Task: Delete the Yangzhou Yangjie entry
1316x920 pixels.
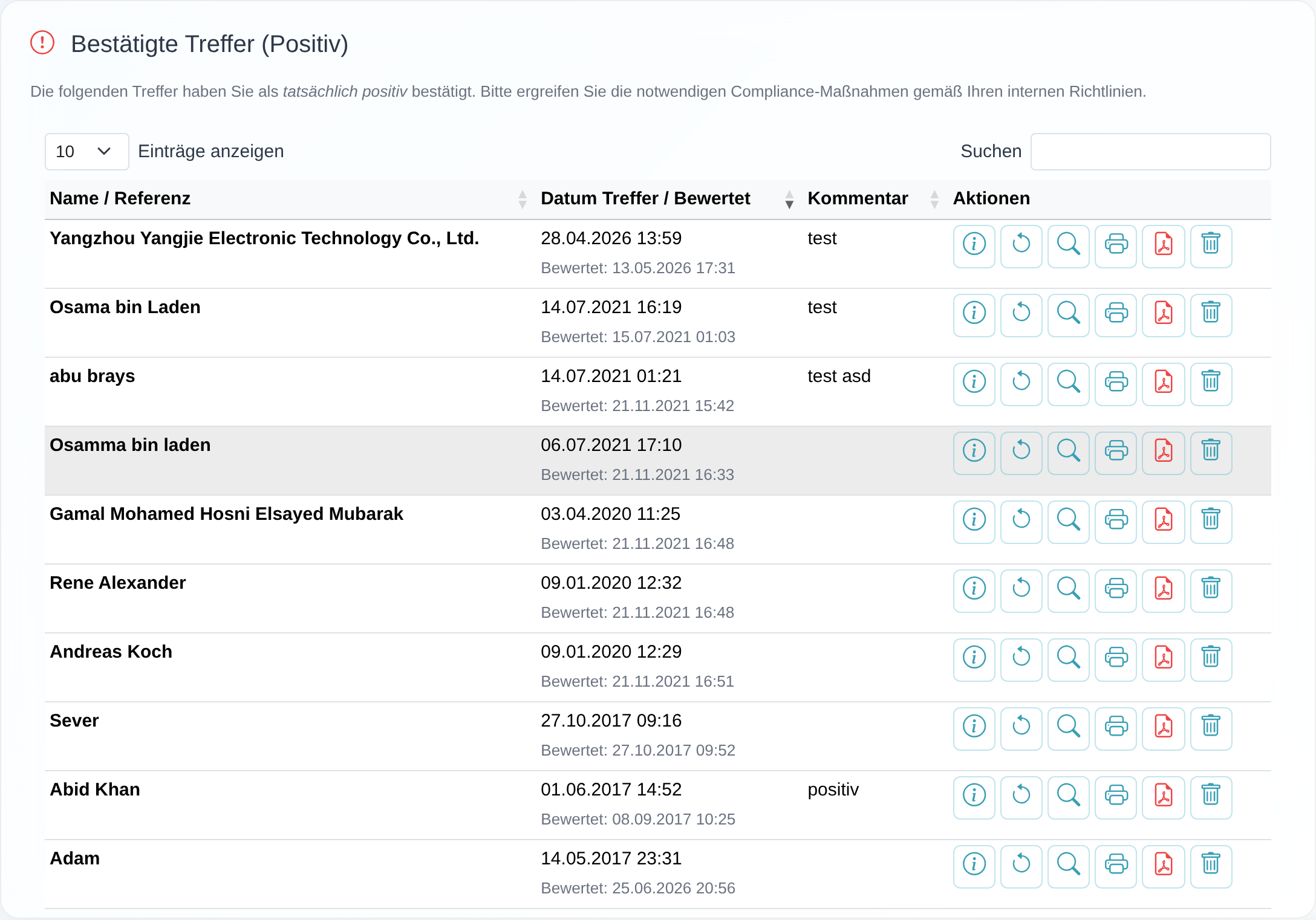Action: tap(1211, 246)
